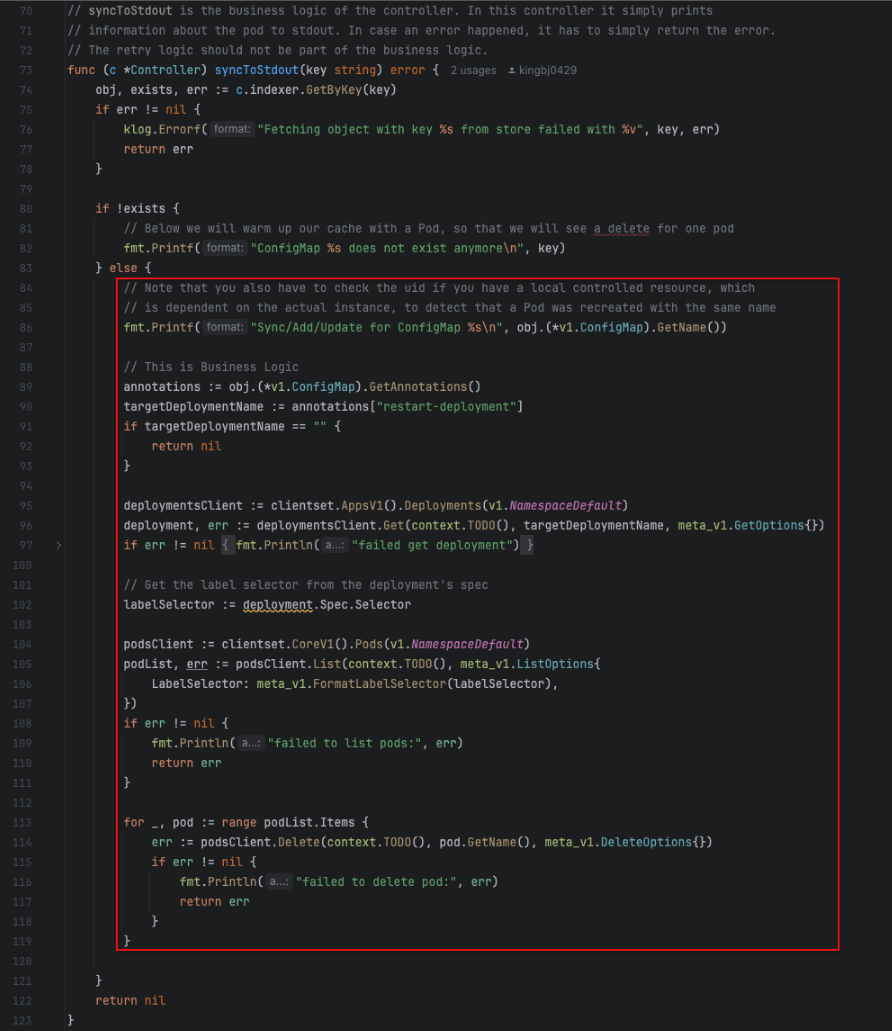Click 'podList' declaration on line 105
The width and height of the screenshot is (892, 1031).
click(x=148, y=664)
